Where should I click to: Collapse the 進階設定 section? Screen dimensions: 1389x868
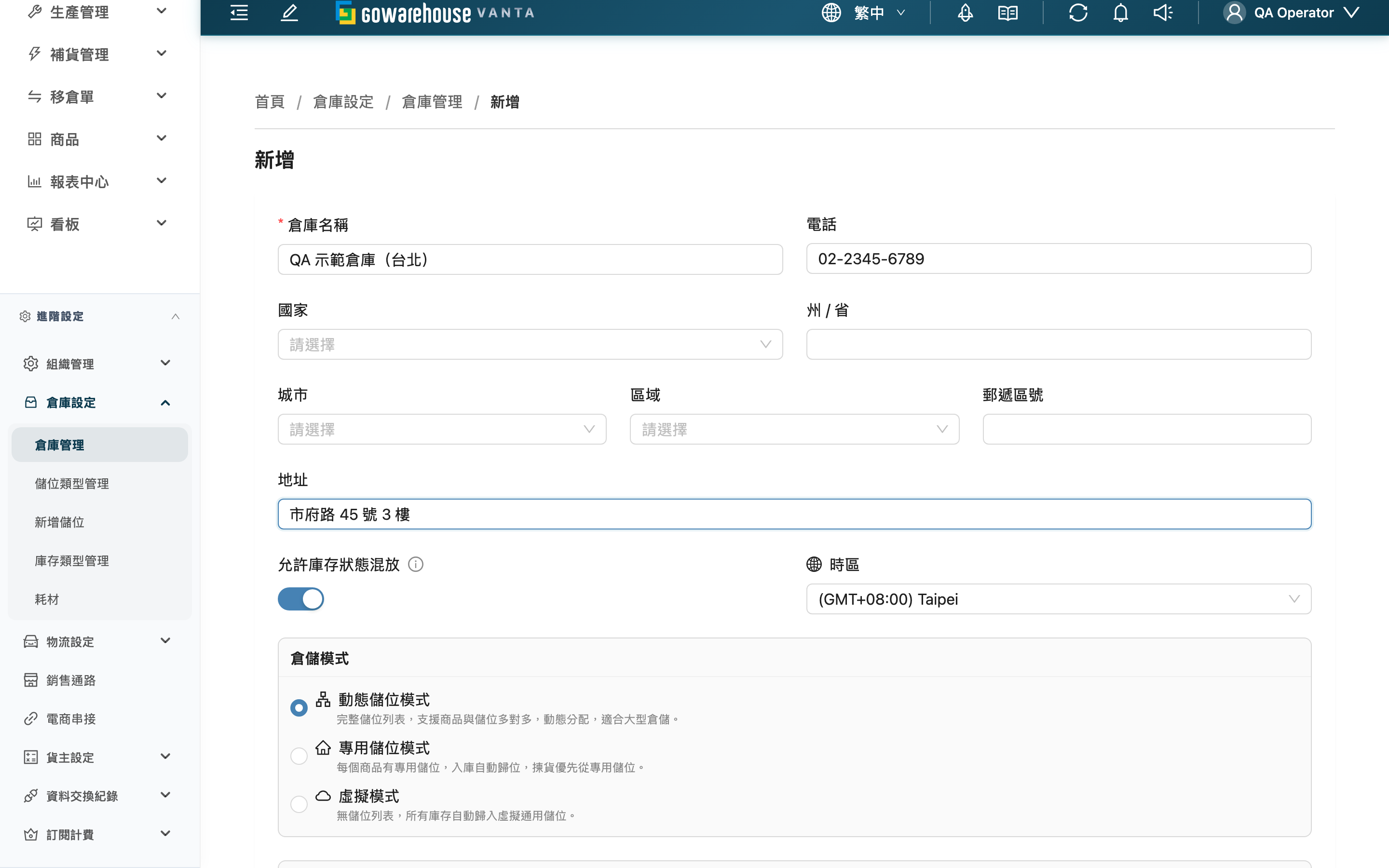176,316
